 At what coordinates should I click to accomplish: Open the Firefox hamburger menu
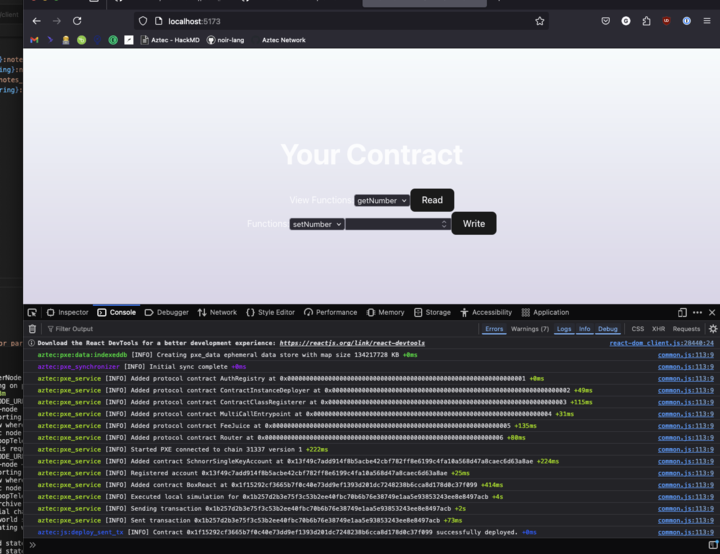(707, 21)
